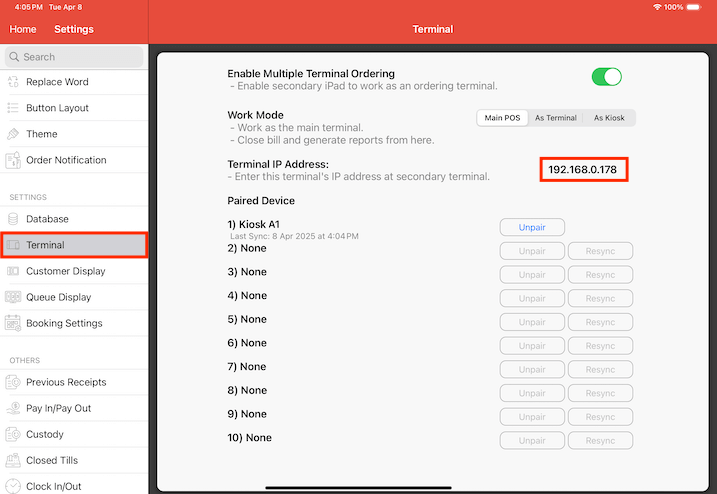The image size is (717, 494).
Task: Click Unpair for device slot 6
Action: pyautogui.click(x=532, y=346)
